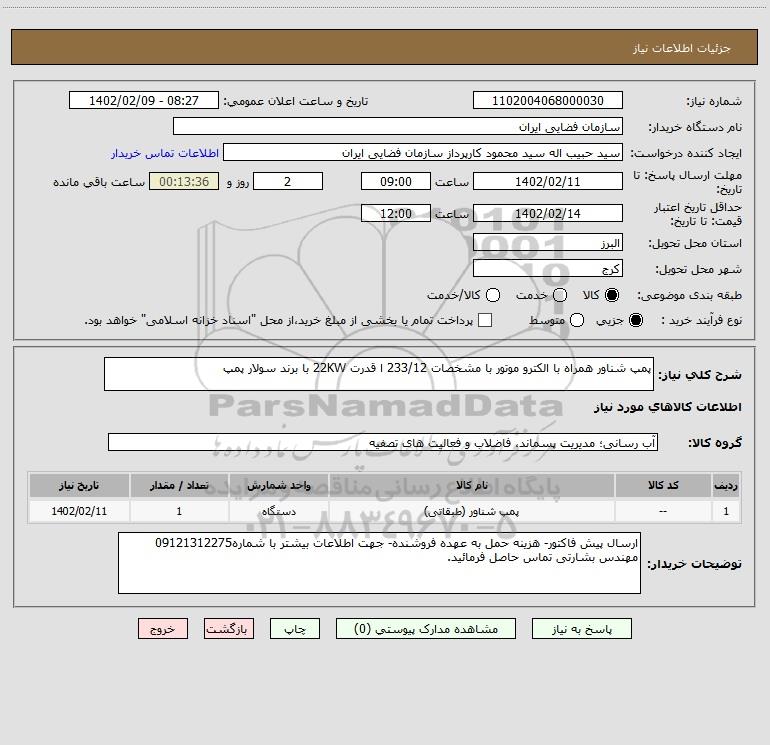Click the تعداد / مقدار column header

click(179, 485)
